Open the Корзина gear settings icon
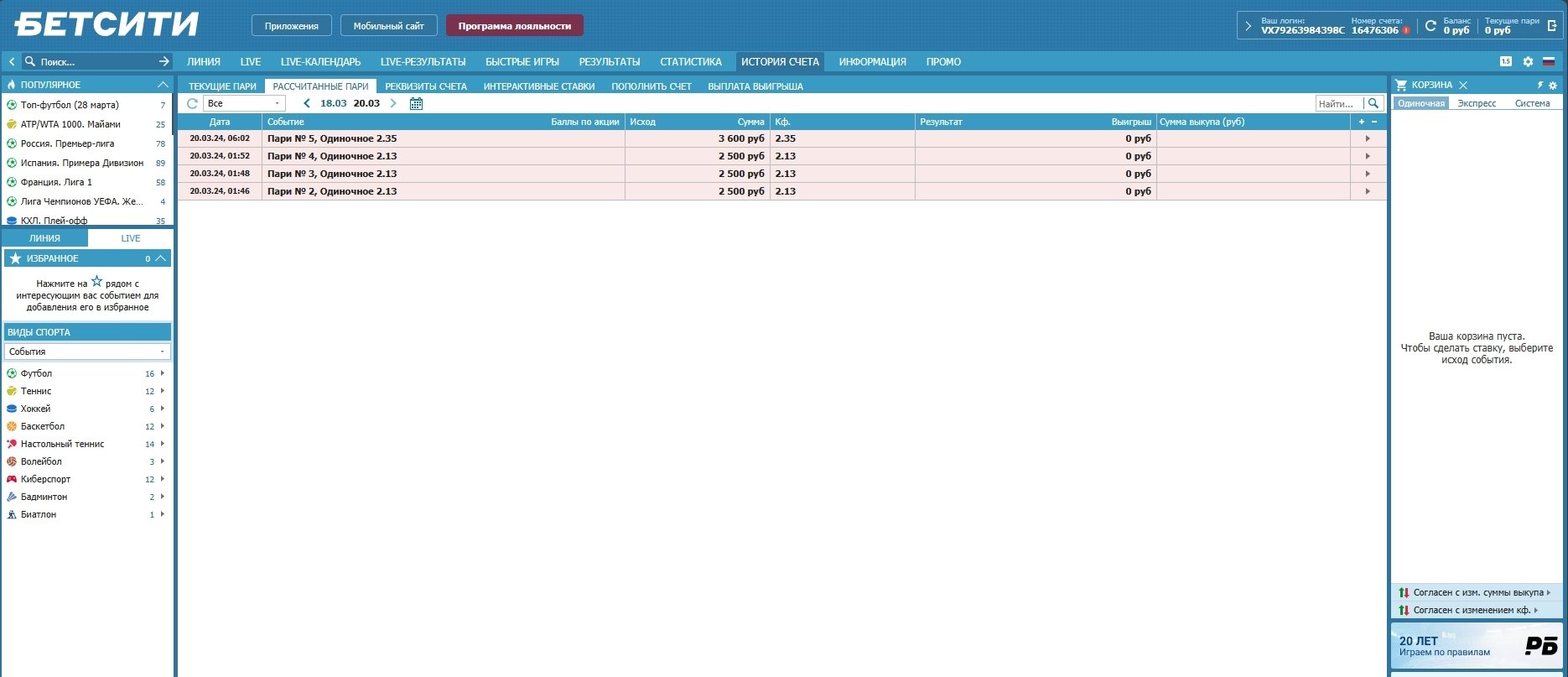 pyautogui.click(x=1553, y=86)
